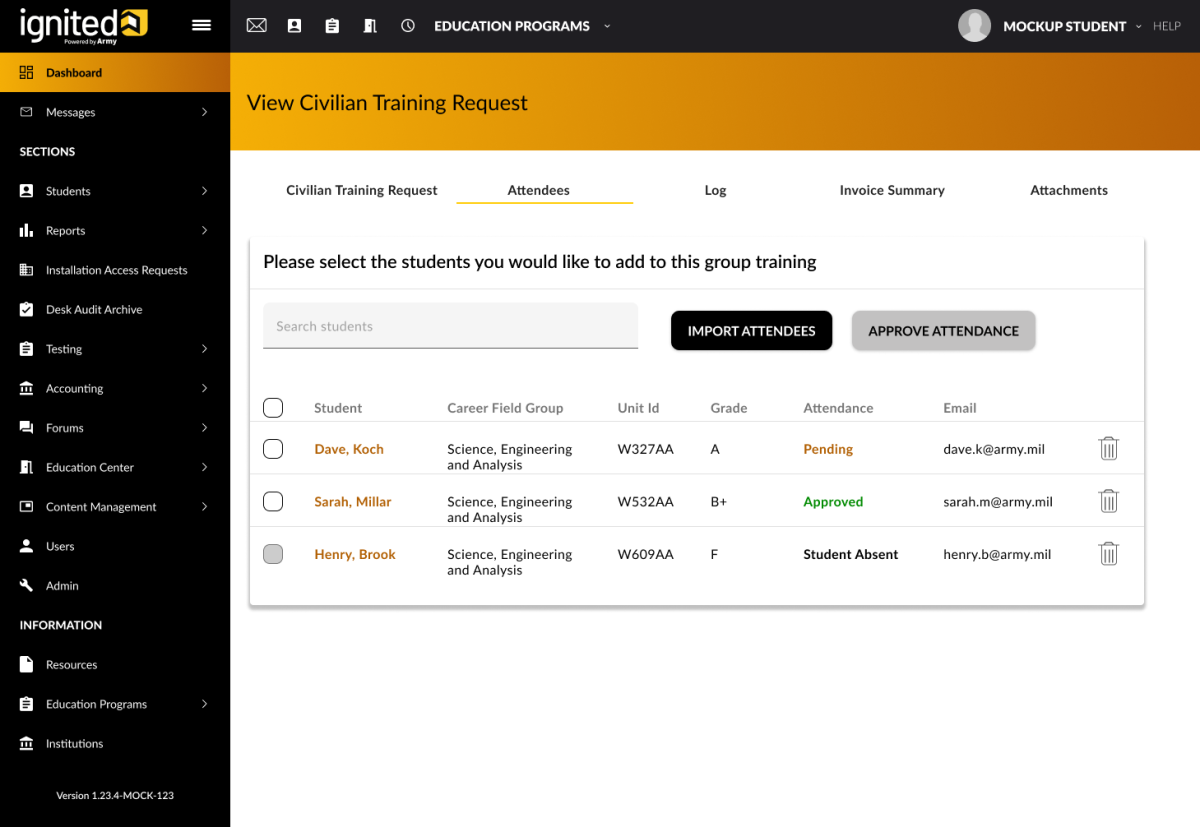The height and width of the screenshot is (827, 1200).
Task: Open the contact card icon in top bar
Action: click(294, 26)
